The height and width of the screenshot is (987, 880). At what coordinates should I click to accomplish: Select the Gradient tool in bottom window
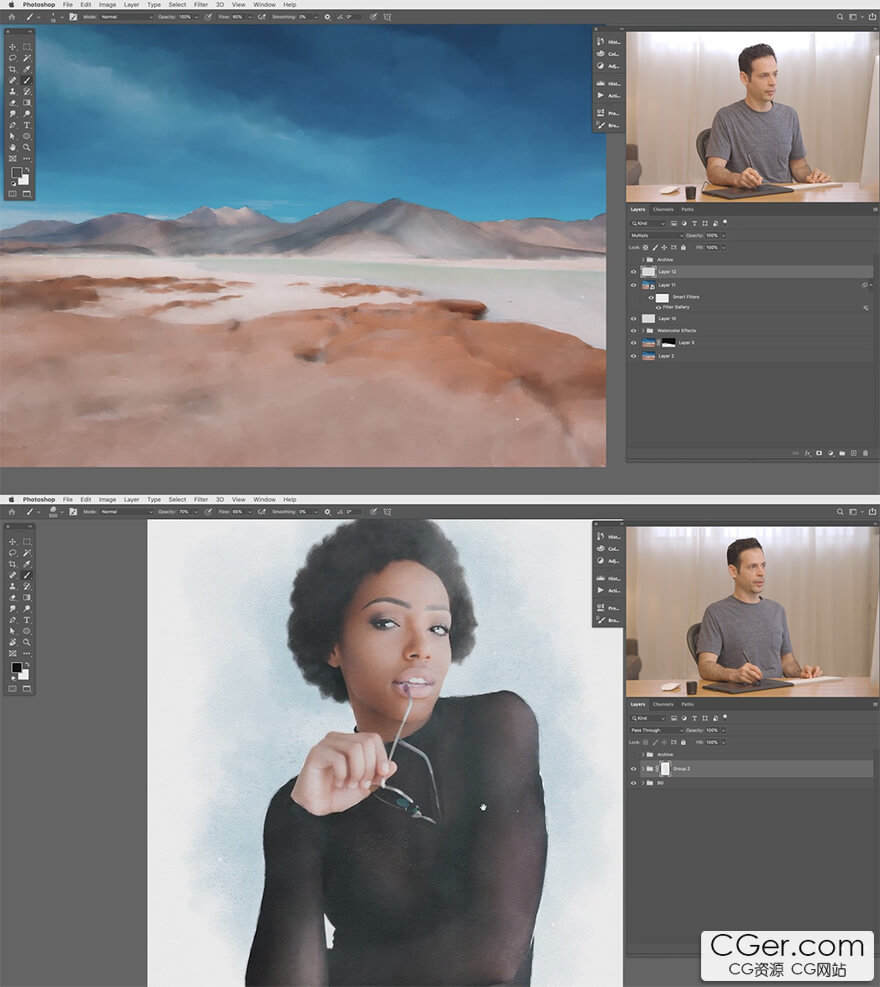(x=27, y=597)
